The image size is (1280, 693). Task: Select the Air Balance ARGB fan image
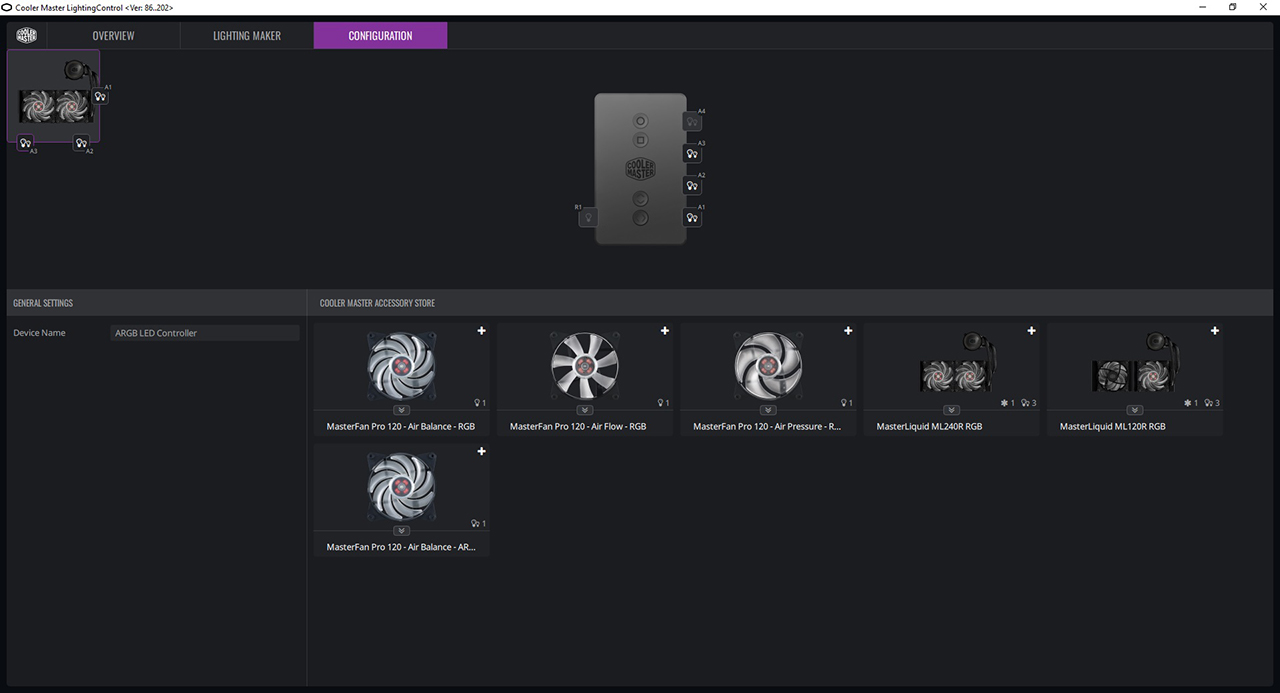click(401, 487)
